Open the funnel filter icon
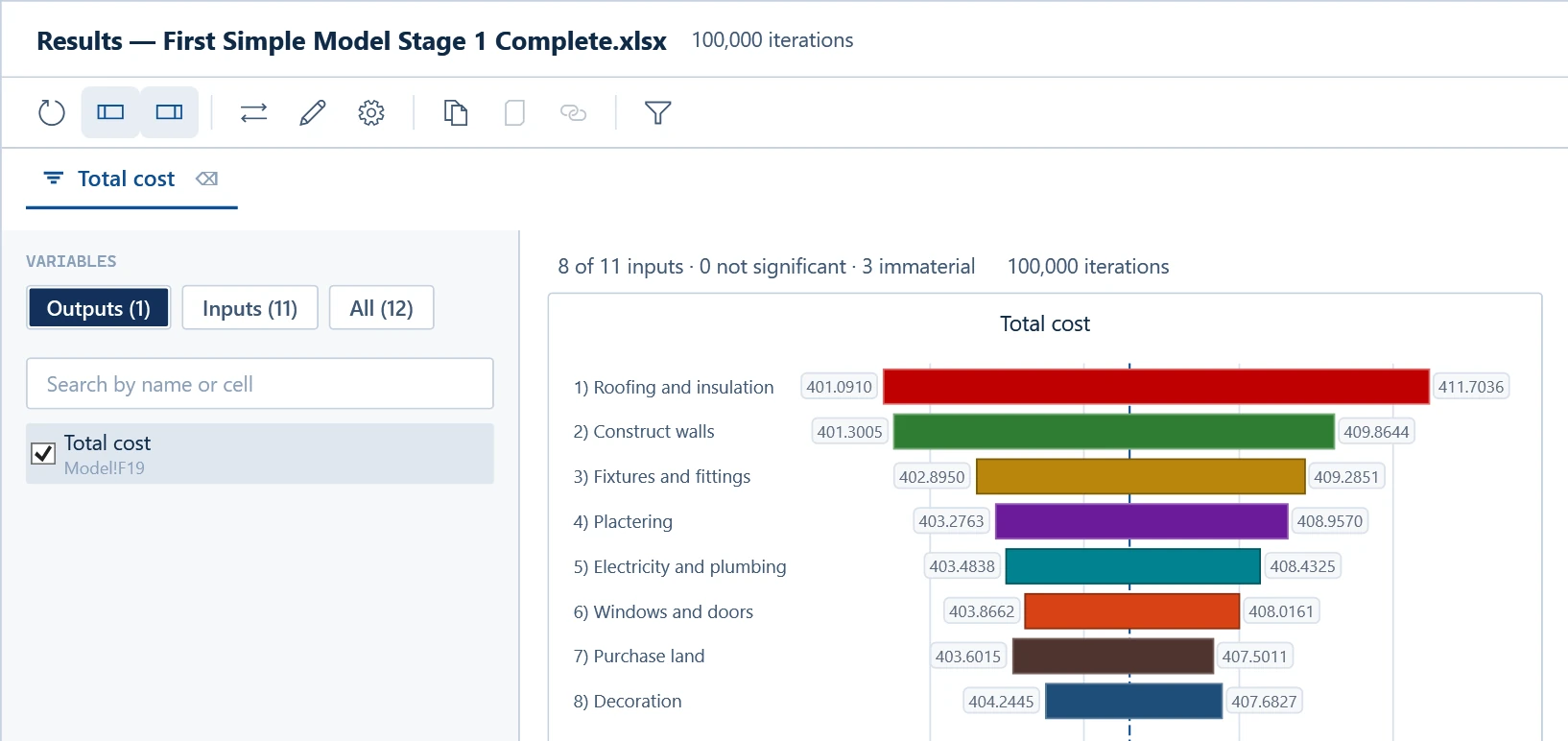The image size is (1568, 741). tap(657, 112)
